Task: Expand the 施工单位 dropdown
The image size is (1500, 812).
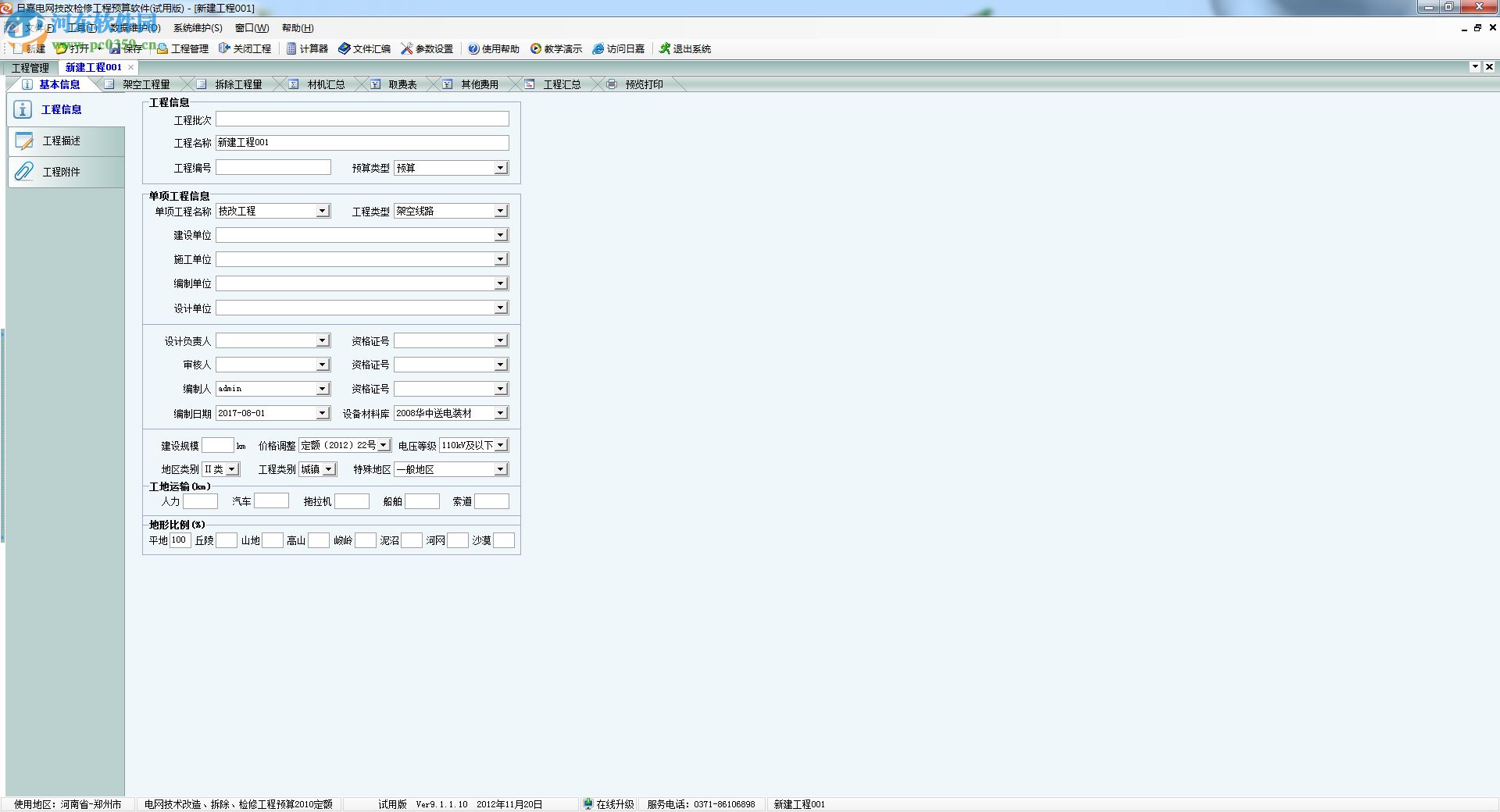Action: tap(501, 259)
